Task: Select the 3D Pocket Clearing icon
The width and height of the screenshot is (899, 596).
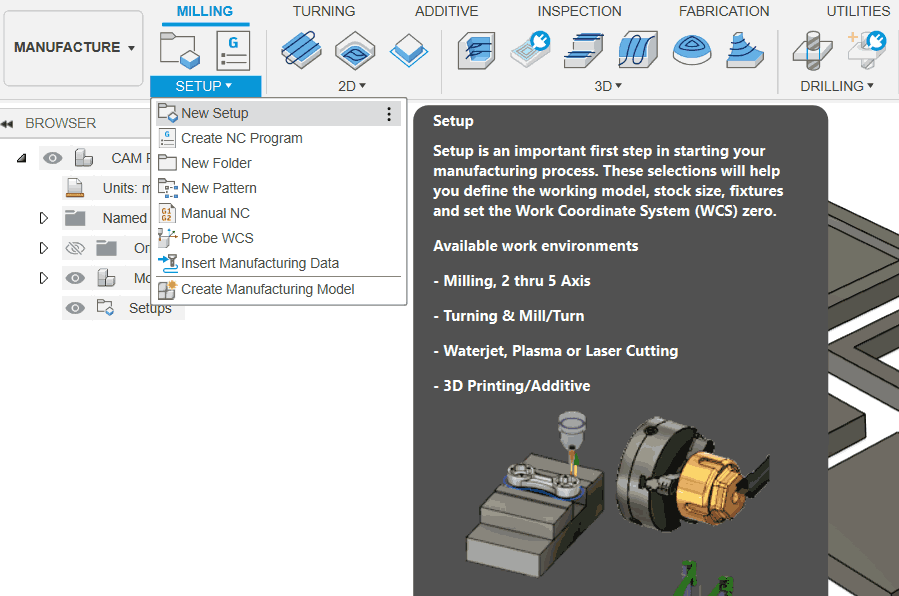Action: (x=530, y=50)
